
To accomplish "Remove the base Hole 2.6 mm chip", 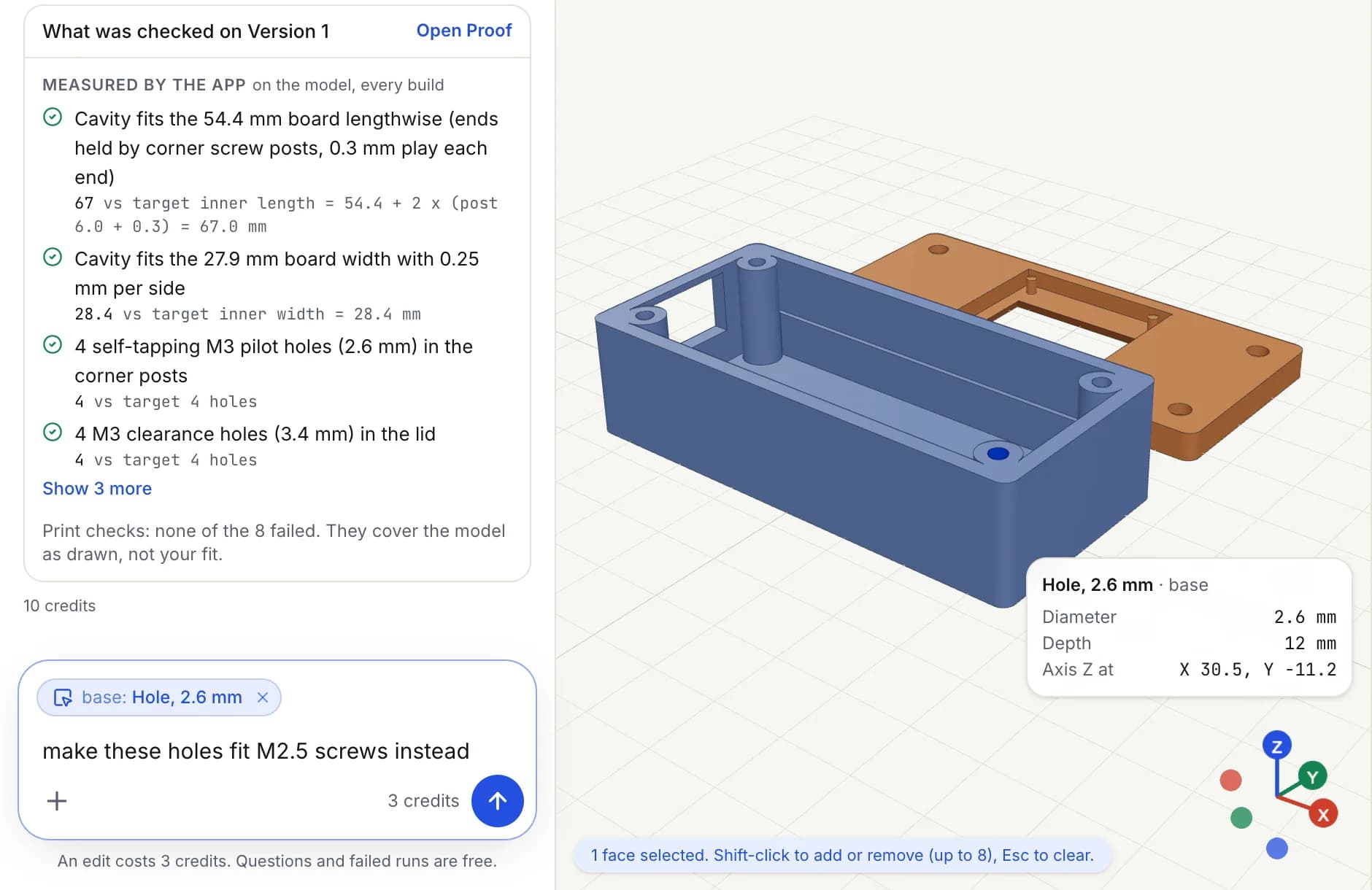I will 263,697.
